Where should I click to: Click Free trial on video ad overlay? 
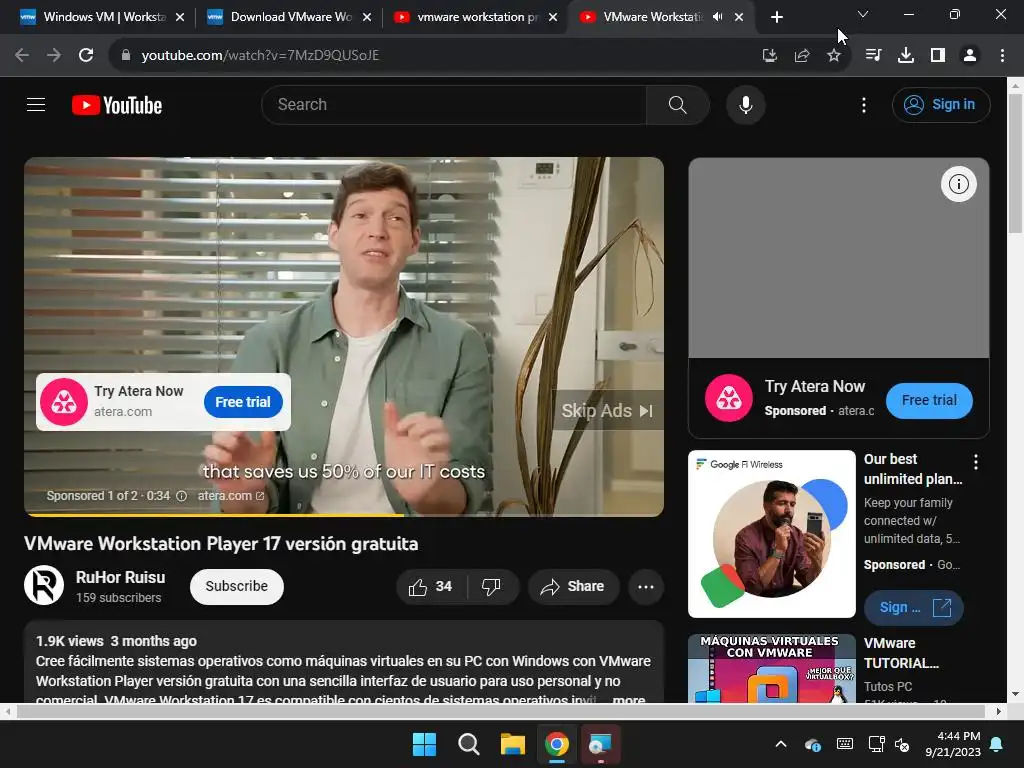coord(243,402)
